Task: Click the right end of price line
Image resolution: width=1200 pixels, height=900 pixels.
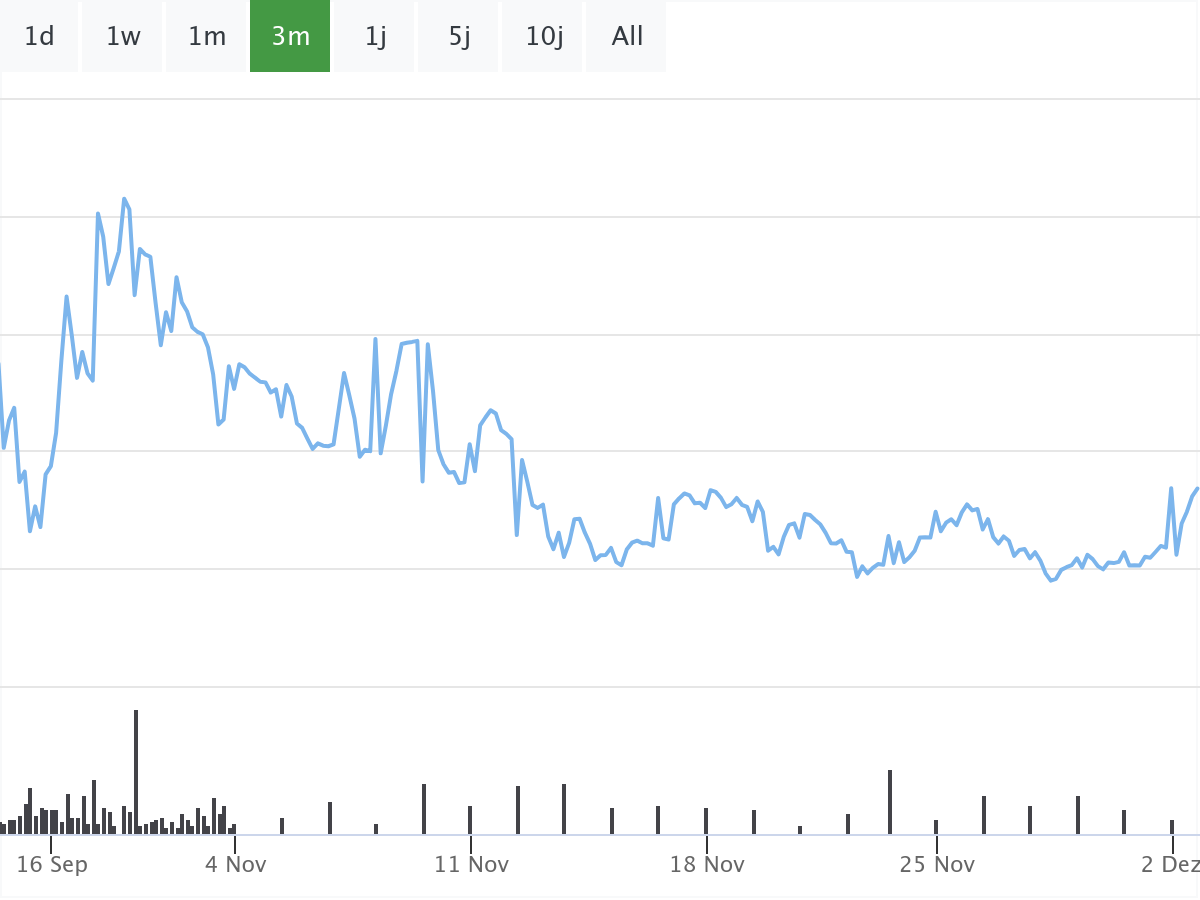Action: coord(1197,488)
